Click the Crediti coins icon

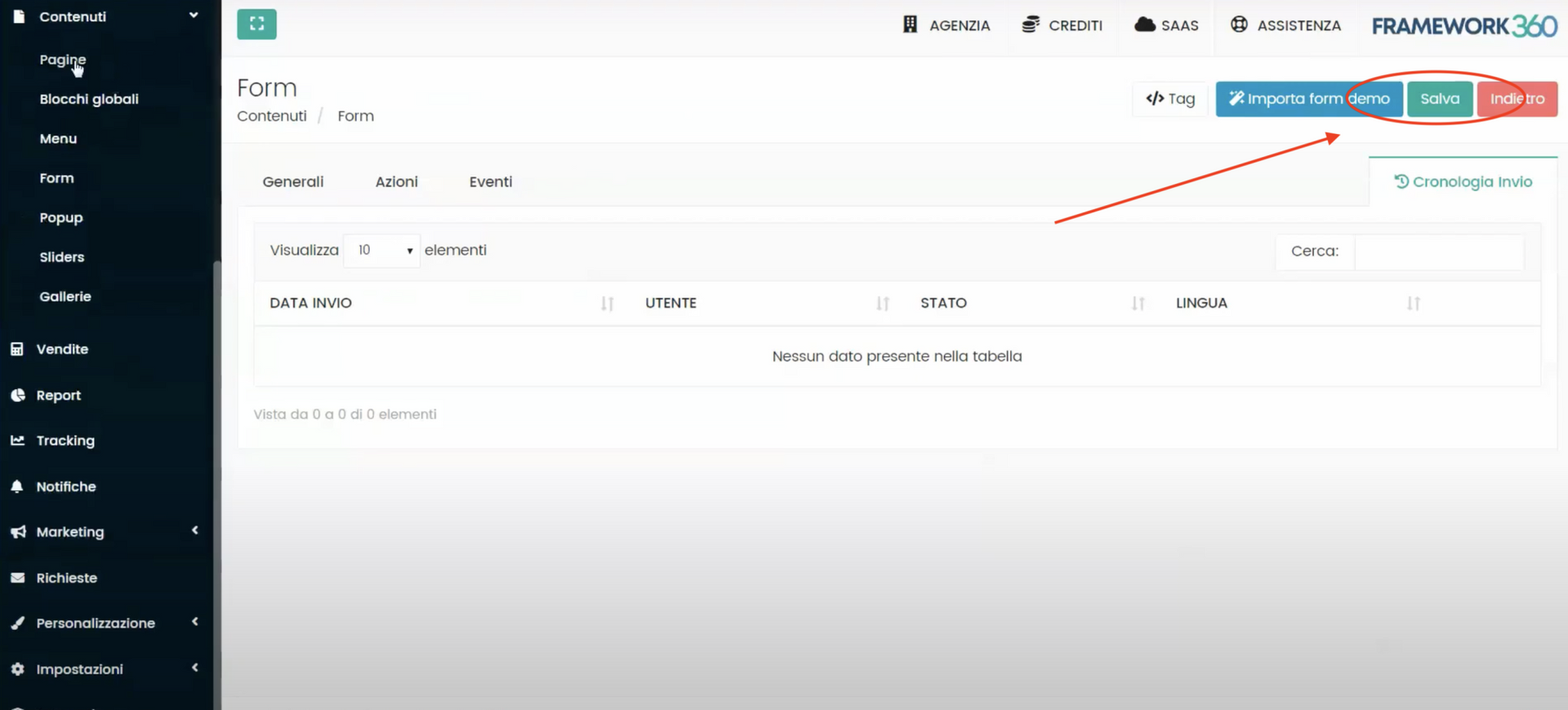[1031, 25]
